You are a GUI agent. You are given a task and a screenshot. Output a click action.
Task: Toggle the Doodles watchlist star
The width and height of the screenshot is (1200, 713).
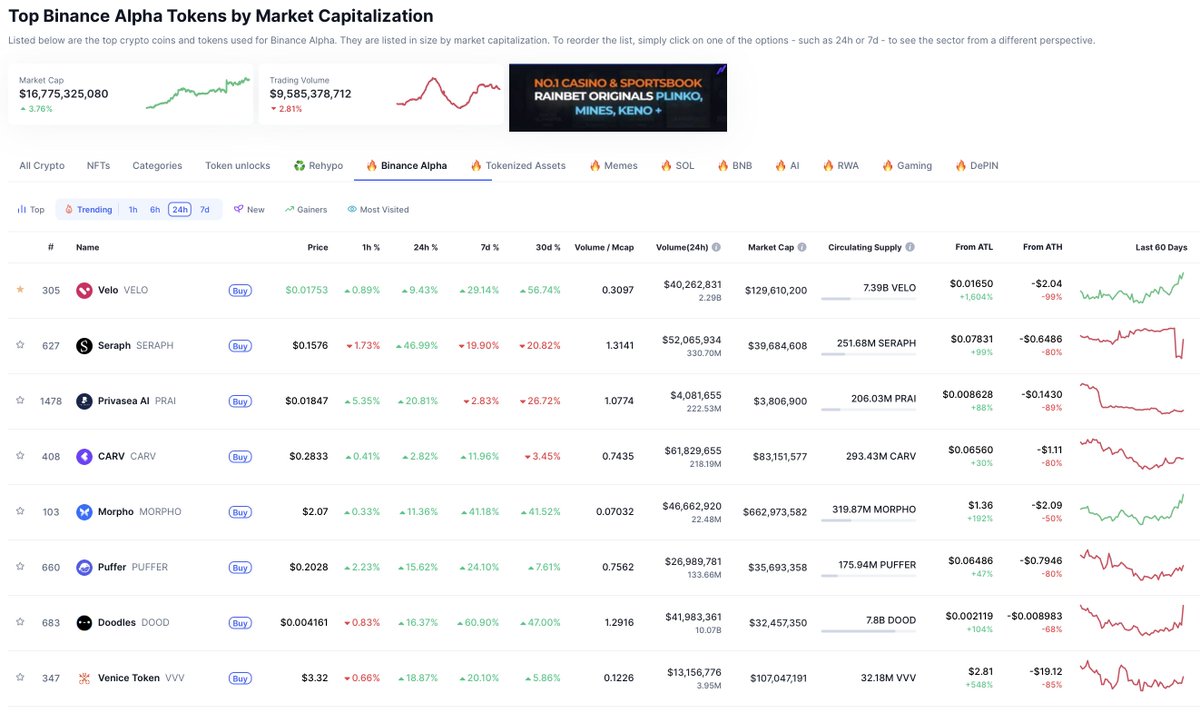click(20, 622)
